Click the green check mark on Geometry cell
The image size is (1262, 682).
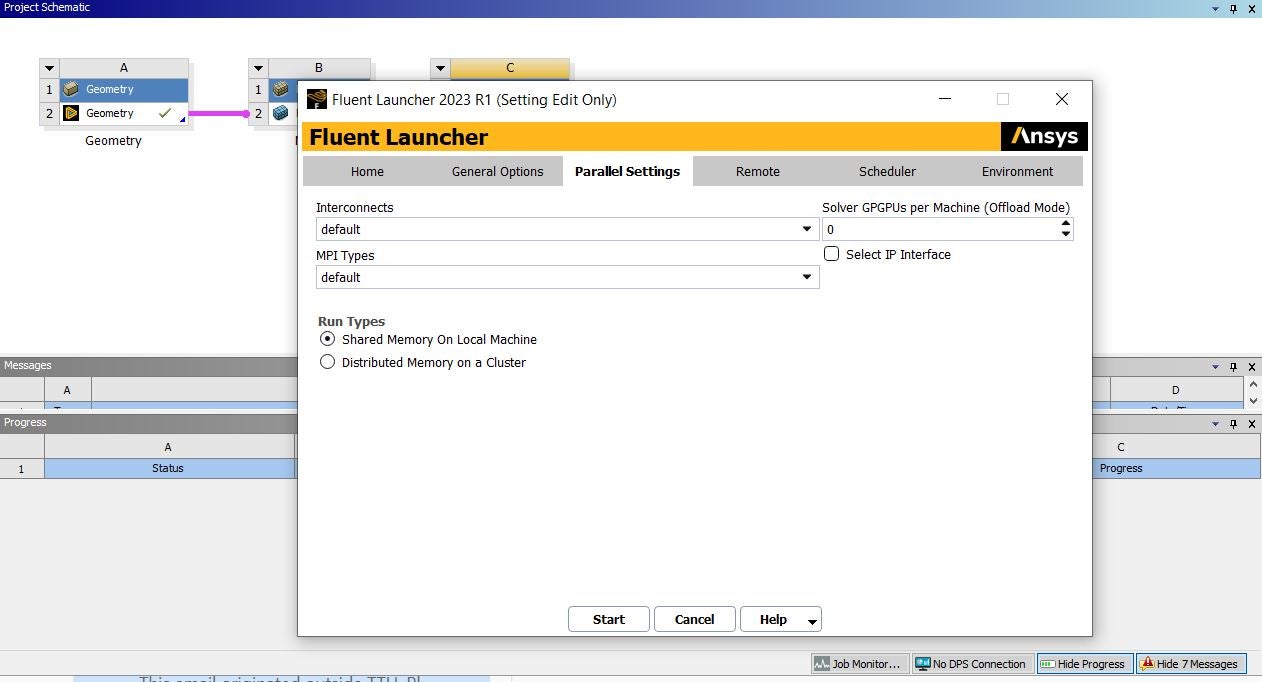[165, 114]
